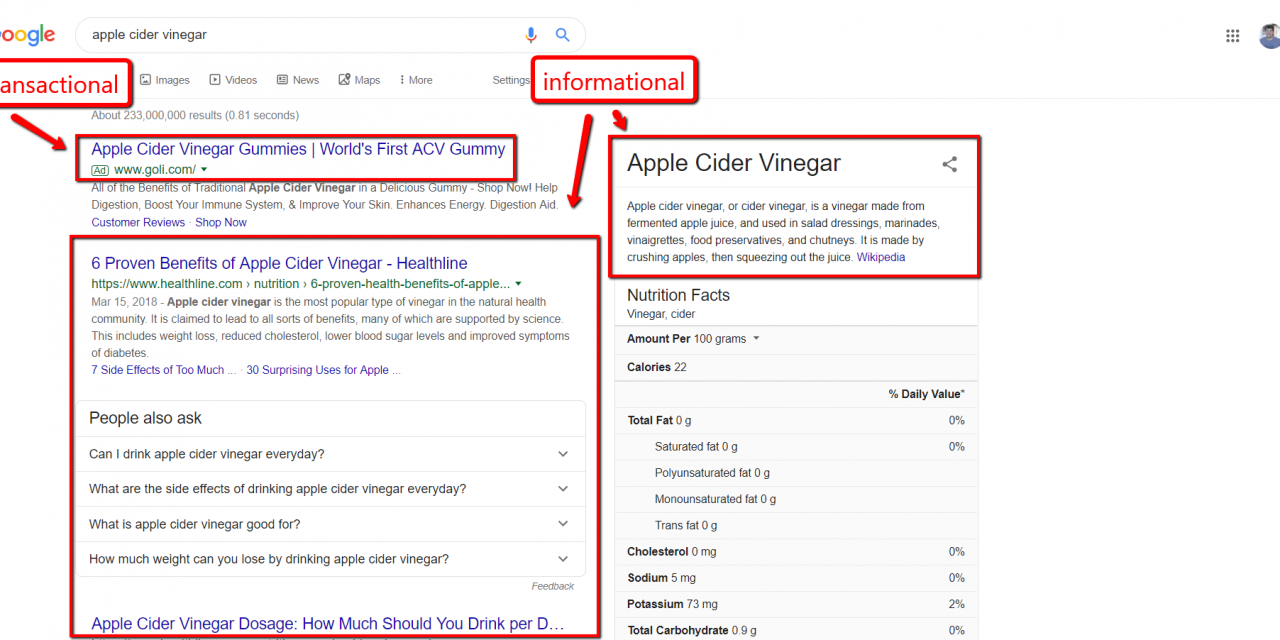The width and height of the screenshot is (1280, 640).
Task: Click inside the search input field
Action: pyautogui.click(x=300, y=35)
